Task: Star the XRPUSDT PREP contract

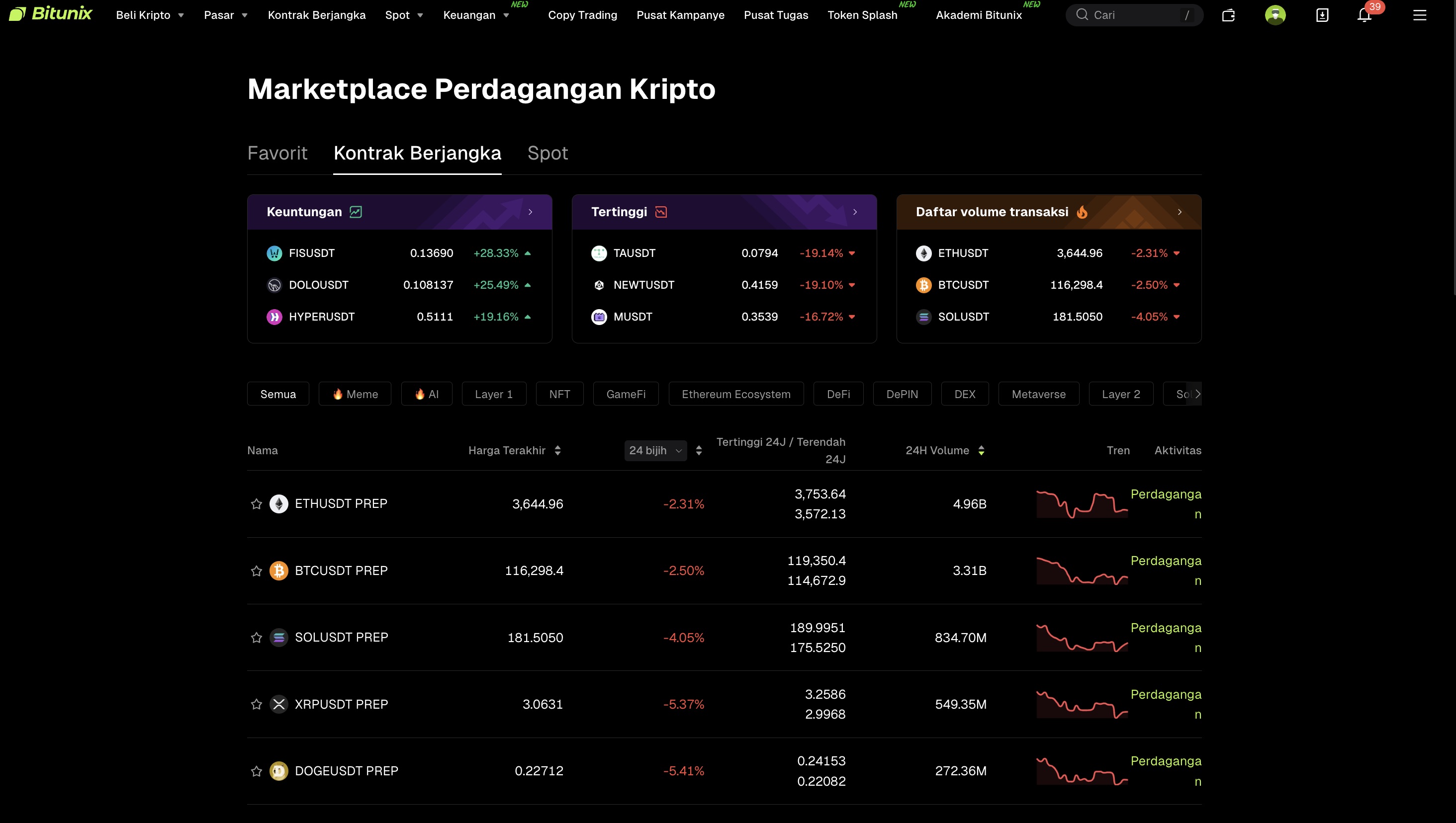Action: click(257, 704)
